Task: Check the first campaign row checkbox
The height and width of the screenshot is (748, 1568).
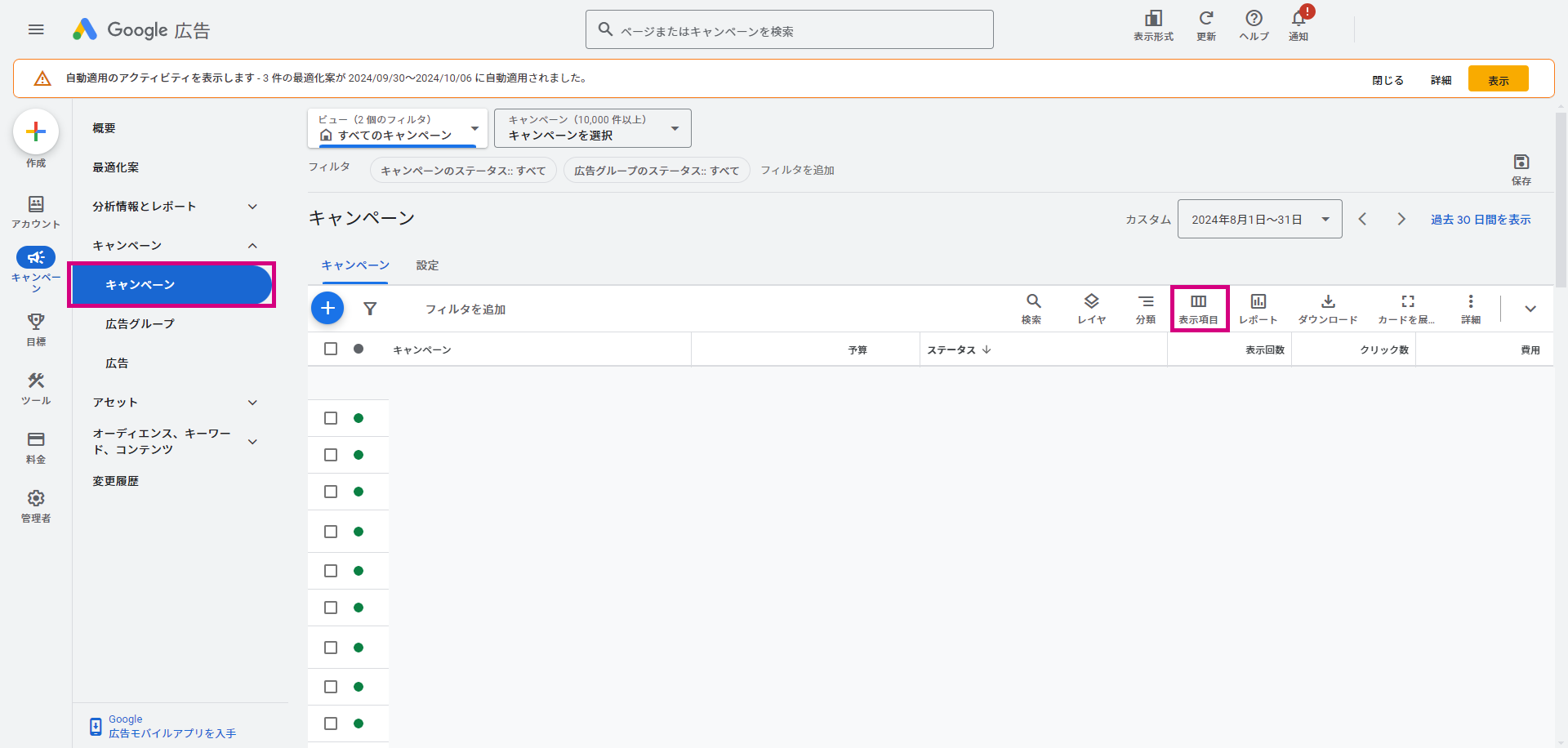Action: (x=331, y=418)
